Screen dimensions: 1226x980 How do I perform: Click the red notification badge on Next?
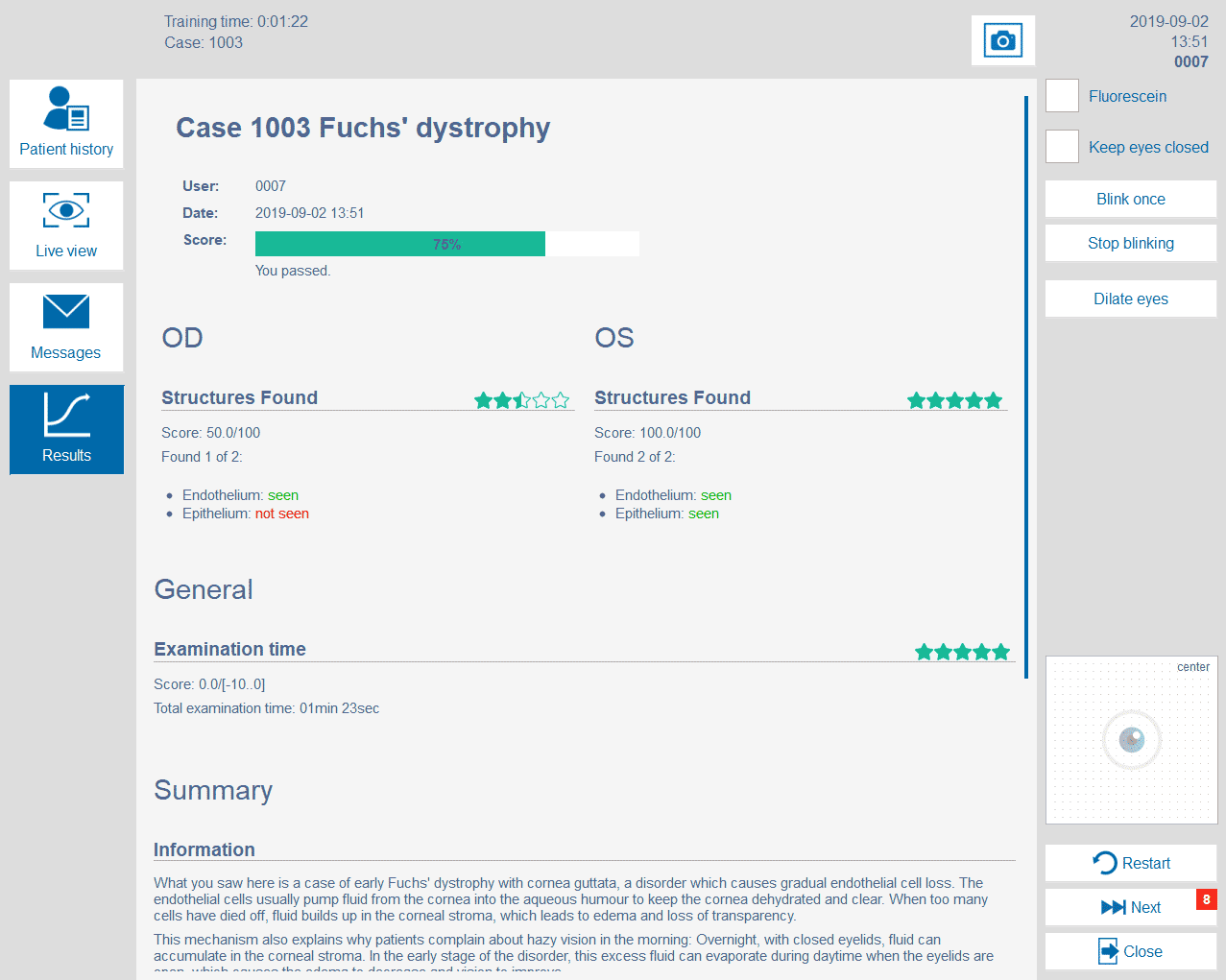[x=1206, y=899]
